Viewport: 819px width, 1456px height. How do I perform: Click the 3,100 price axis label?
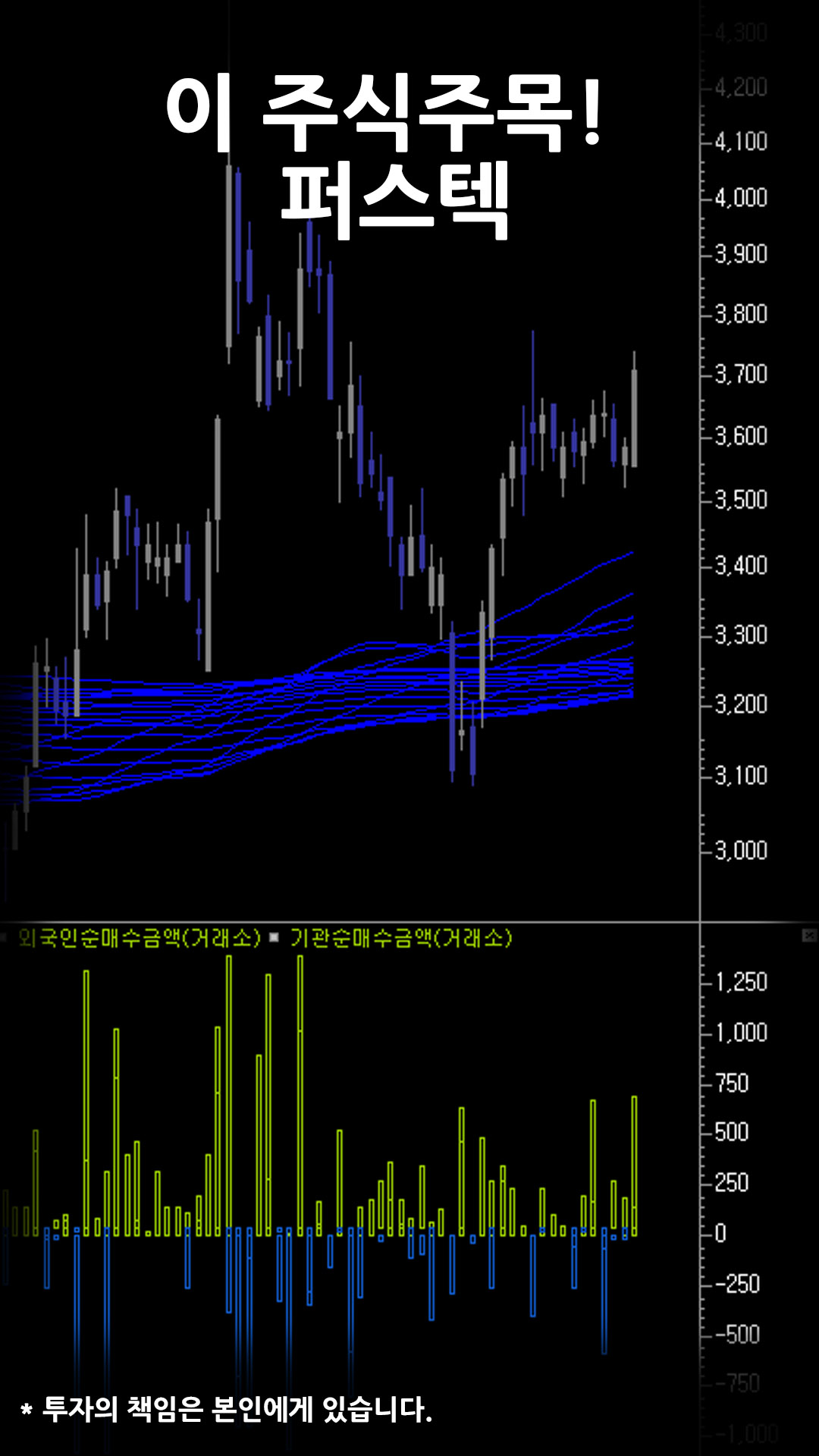pos(741,776)
